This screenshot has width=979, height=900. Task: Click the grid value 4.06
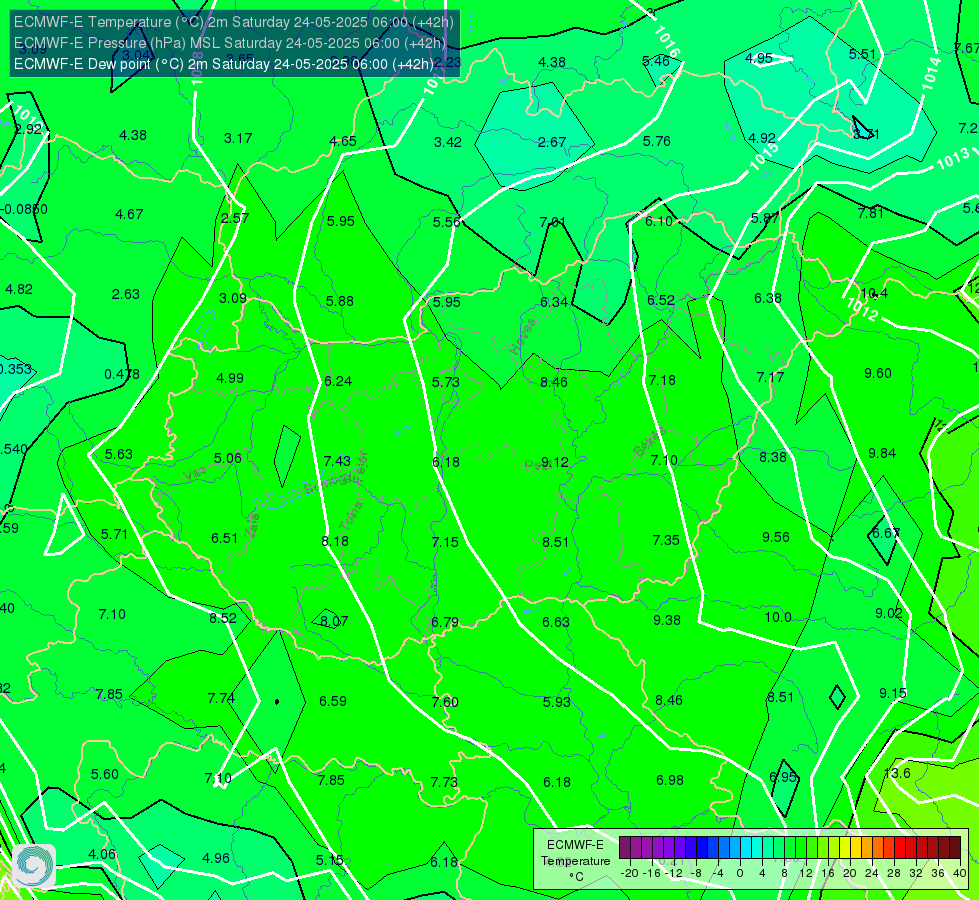click(102, 854)
